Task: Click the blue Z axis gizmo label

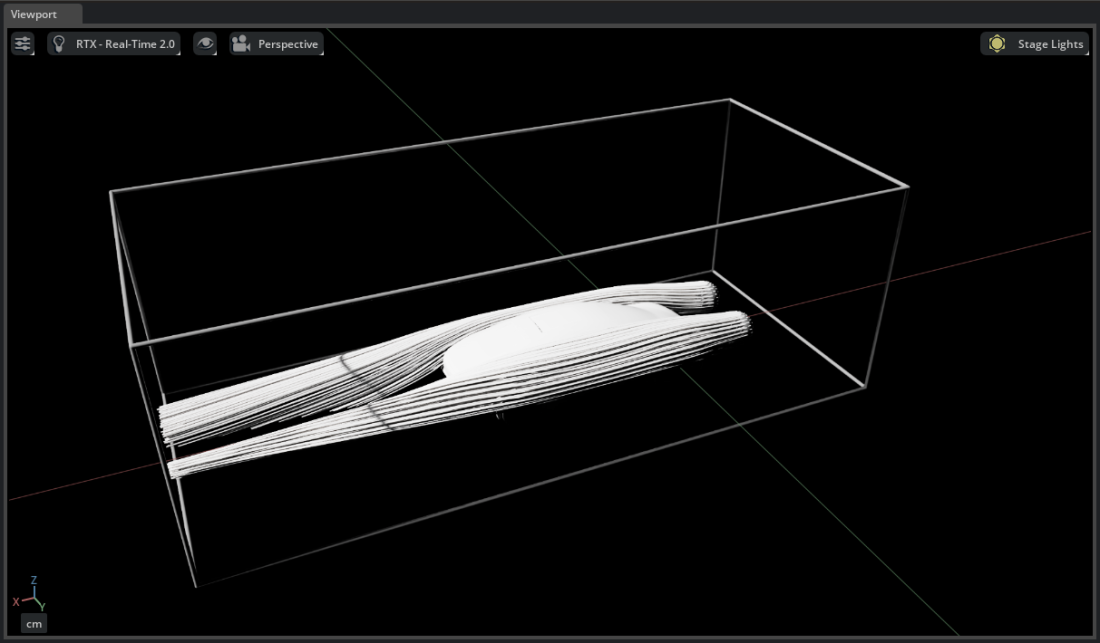Action: click(x=34, y=580)
